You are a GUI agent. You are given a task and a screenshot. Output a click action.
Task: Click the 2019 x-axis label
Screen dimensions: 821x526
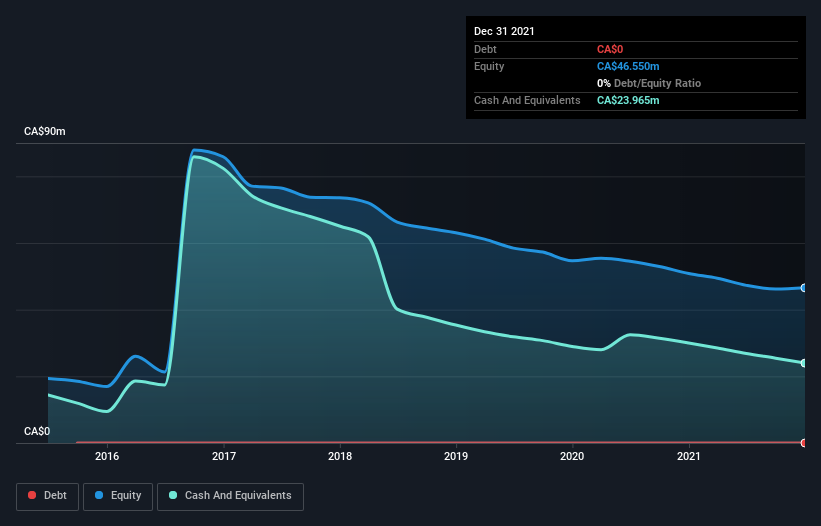tap(456, 456)
